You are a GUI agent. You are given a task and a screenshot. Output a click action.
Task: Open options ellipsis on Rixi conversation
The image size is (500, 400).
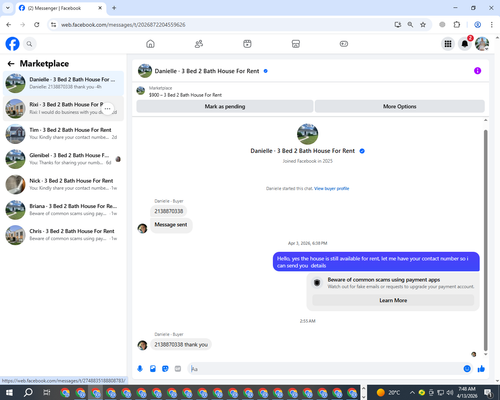tap(107, 109)
